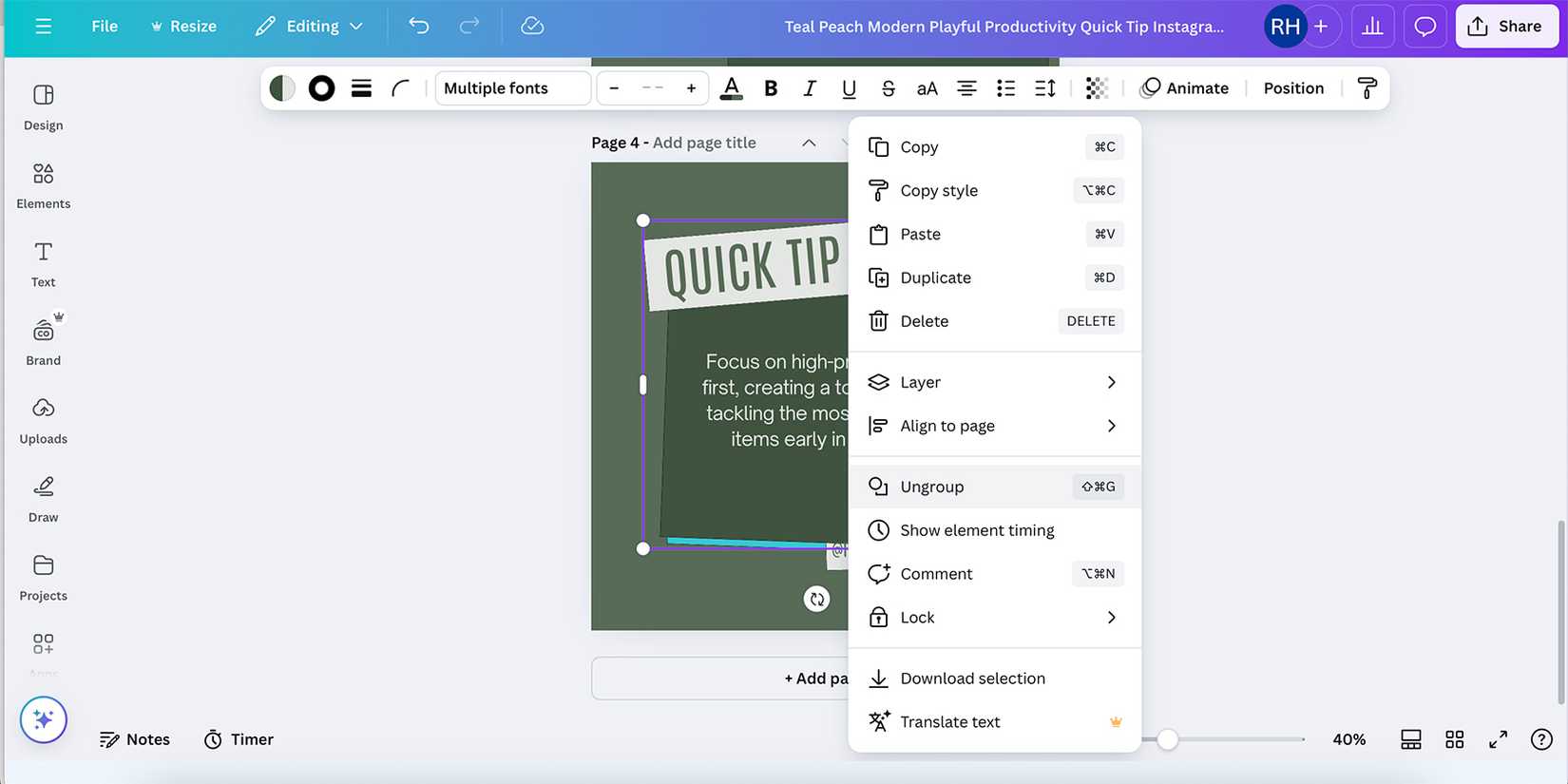Expand the Layer submenu

coord(994,382)
